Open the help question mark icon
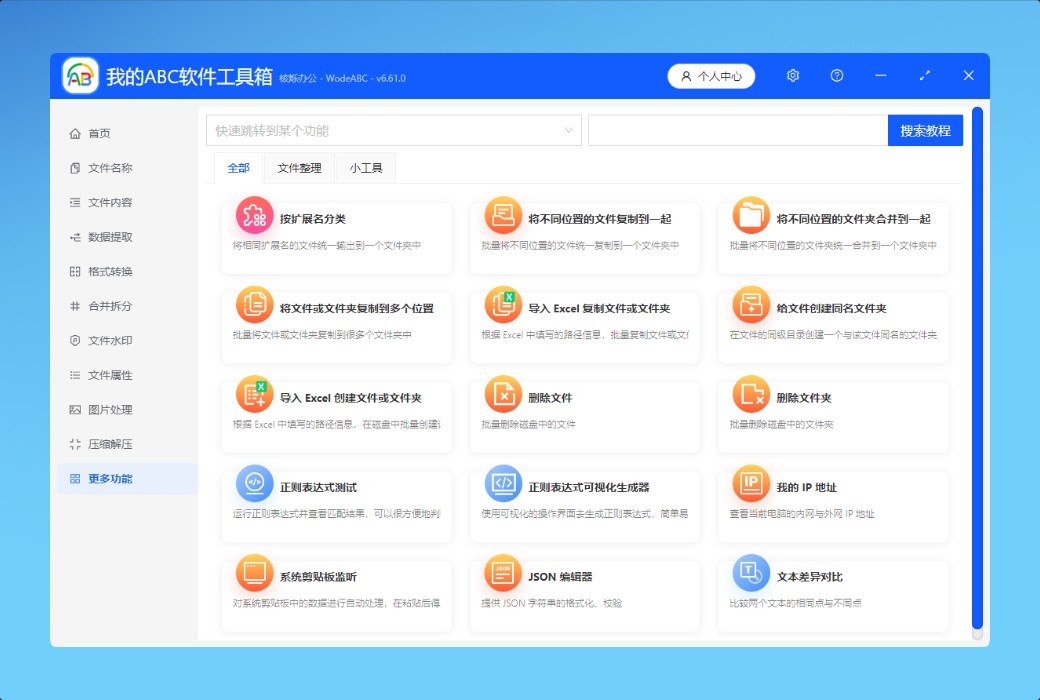This screenshot has height=700, width=1040. tap(837, 76)
